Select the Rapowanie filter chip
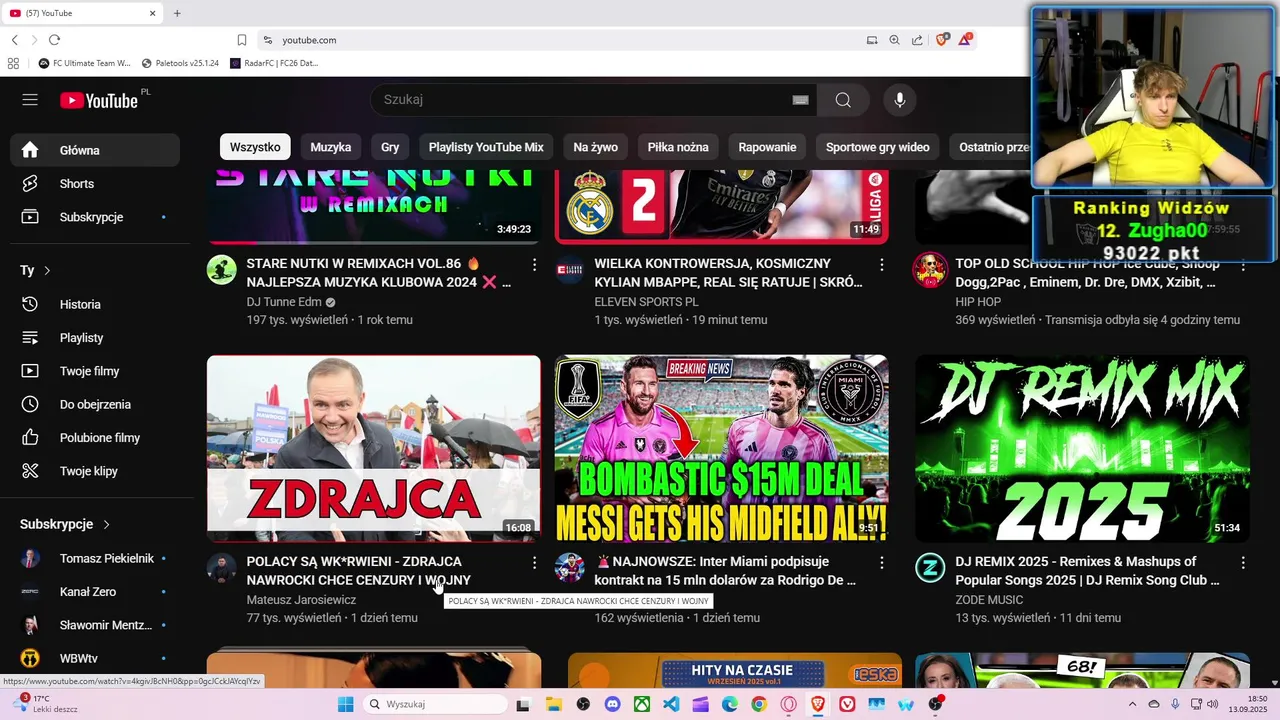 pos(767,147)
